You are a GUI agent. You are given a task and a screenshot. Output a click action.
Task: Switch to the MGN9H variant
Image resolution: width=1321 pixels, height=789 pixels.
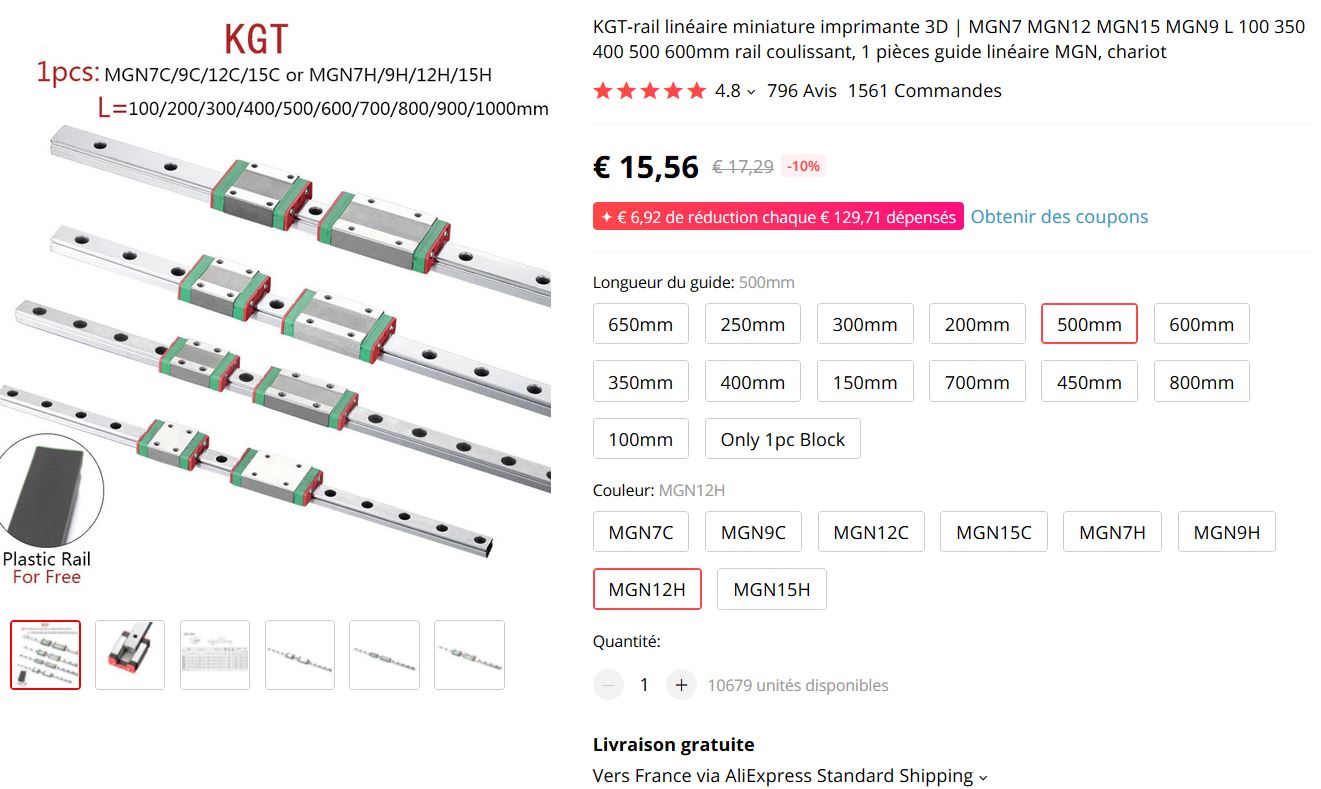1226,532
